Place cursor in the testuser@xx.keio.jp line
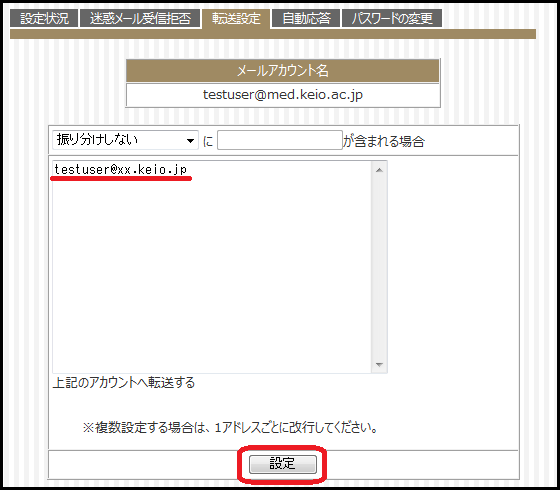The height and width of the screenshot is (490, 560). coord(121,169)
